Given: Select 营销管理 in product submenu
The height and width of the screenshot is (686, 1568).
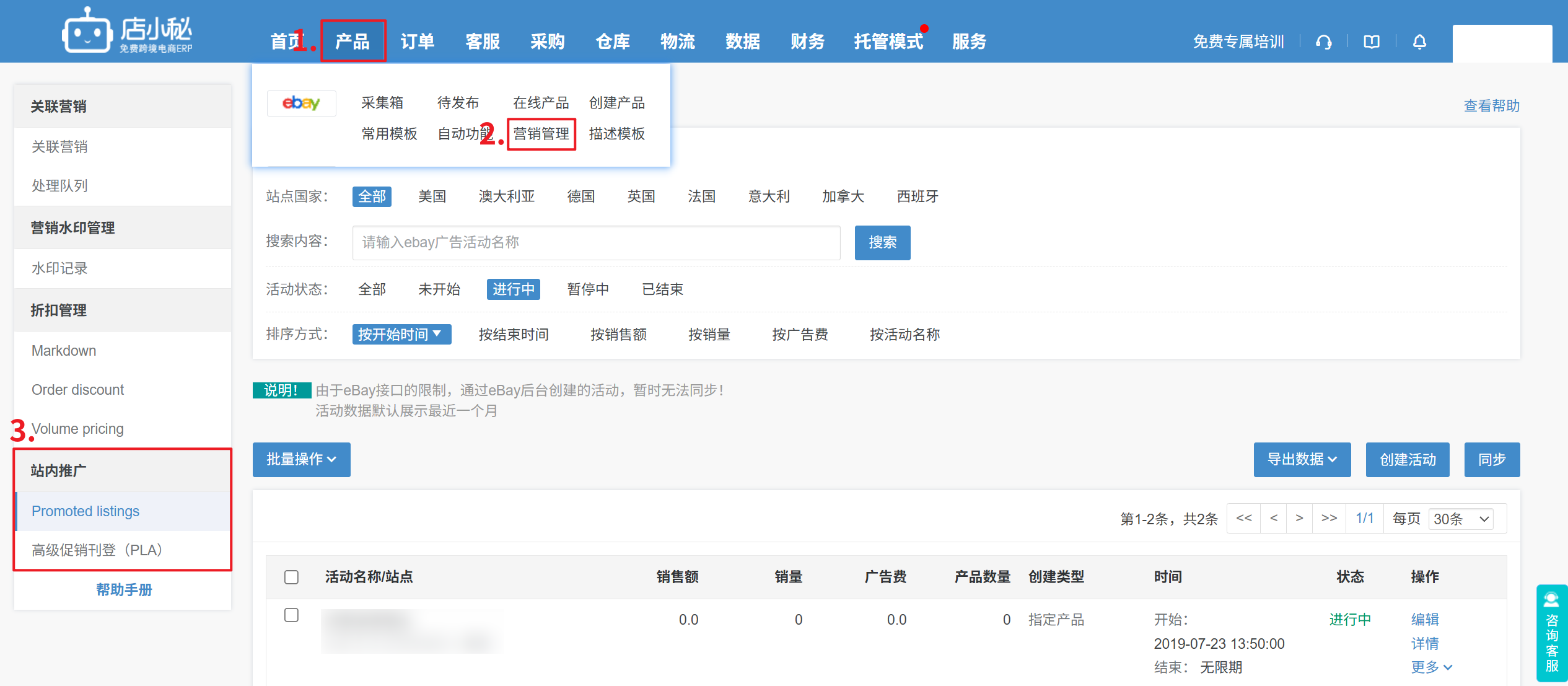Looking at the screenshot, I should click(541, 134).
